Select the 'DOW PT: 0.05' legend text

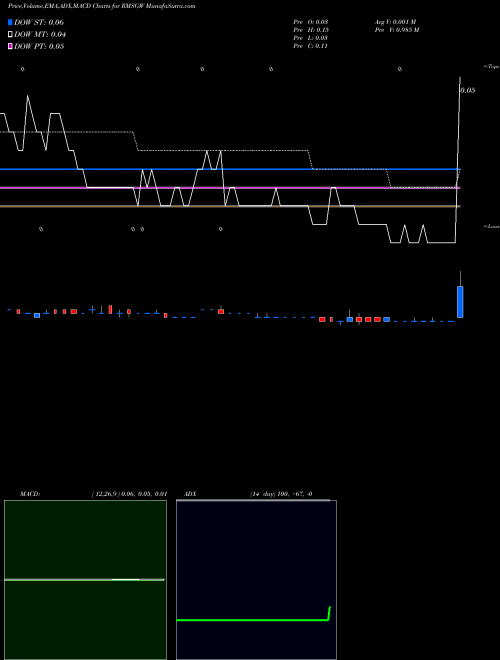39,46
